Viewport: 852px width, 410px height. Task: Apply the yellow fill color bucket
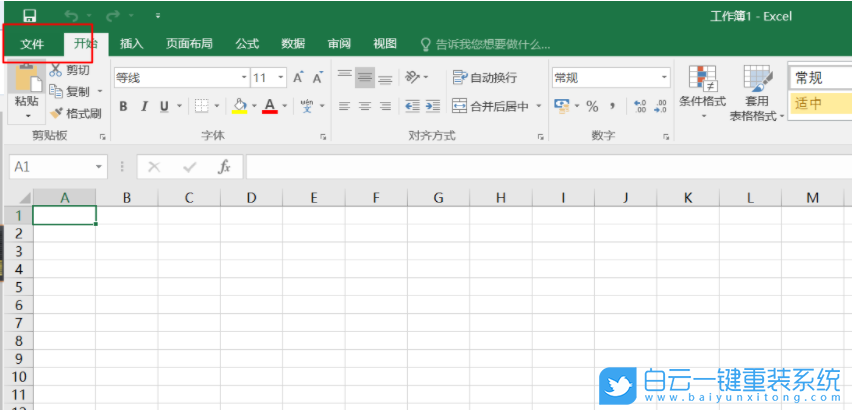pos(240,106)
